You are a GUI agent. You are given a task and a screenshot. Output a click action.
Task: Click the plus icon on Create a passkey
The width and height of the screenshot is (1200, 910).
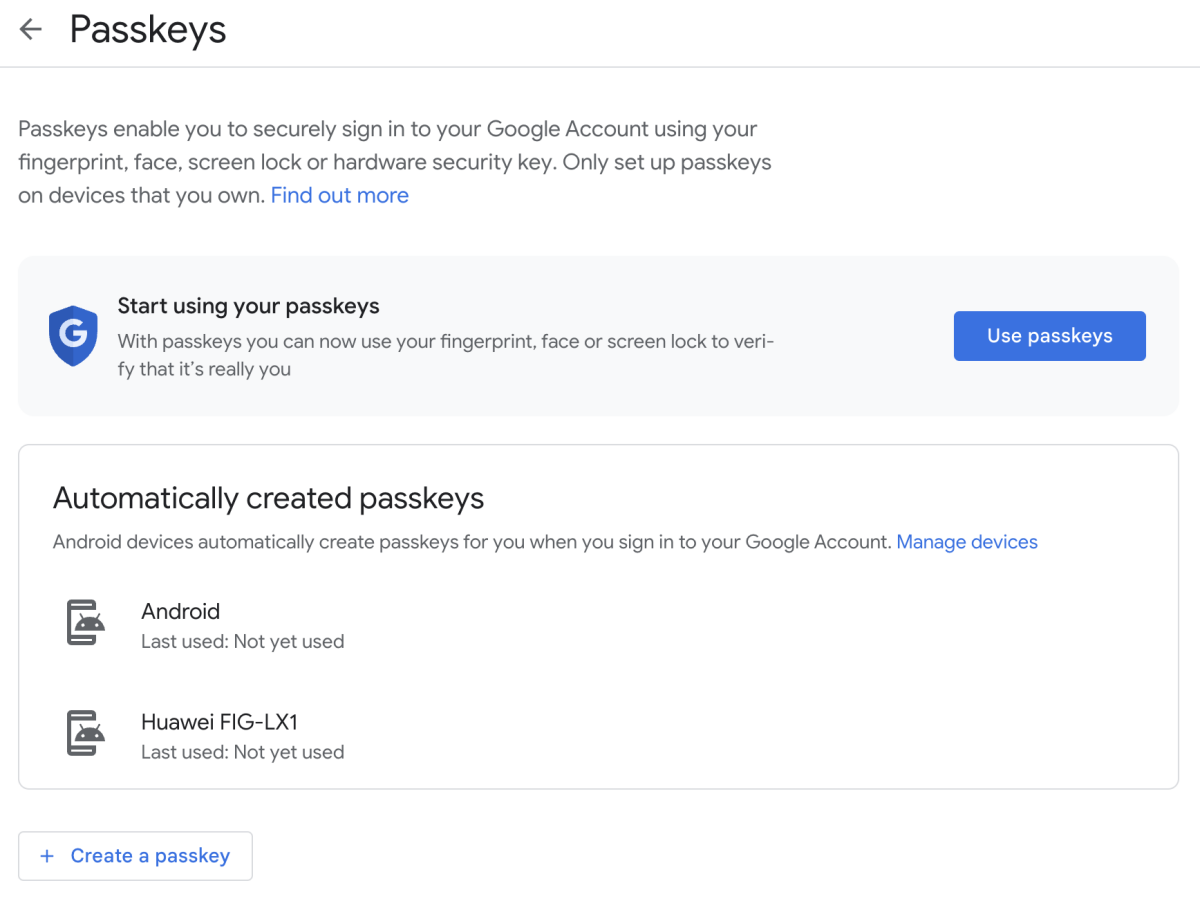pos(46,856)
